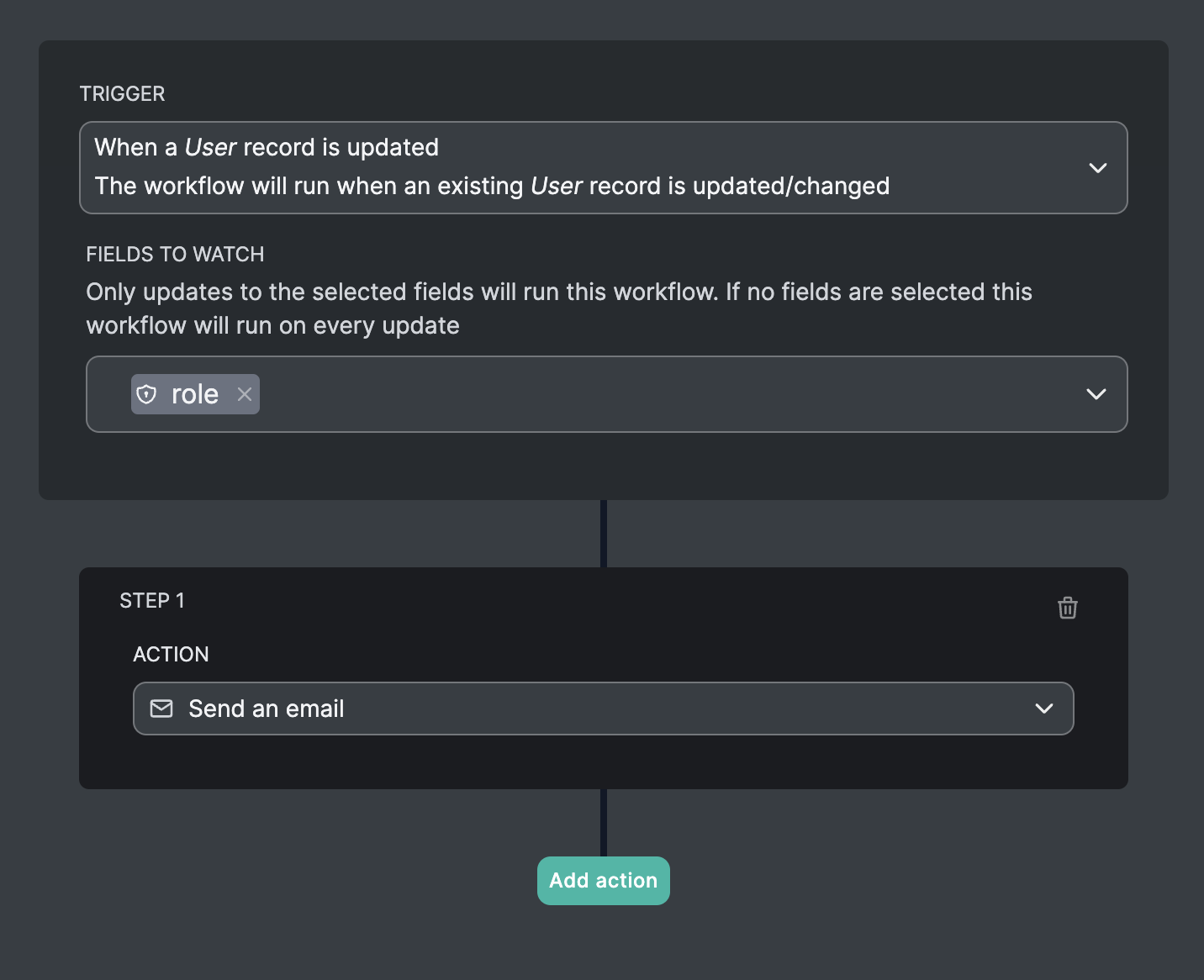Click the ACTION label in Step 1

coord(171,654)
